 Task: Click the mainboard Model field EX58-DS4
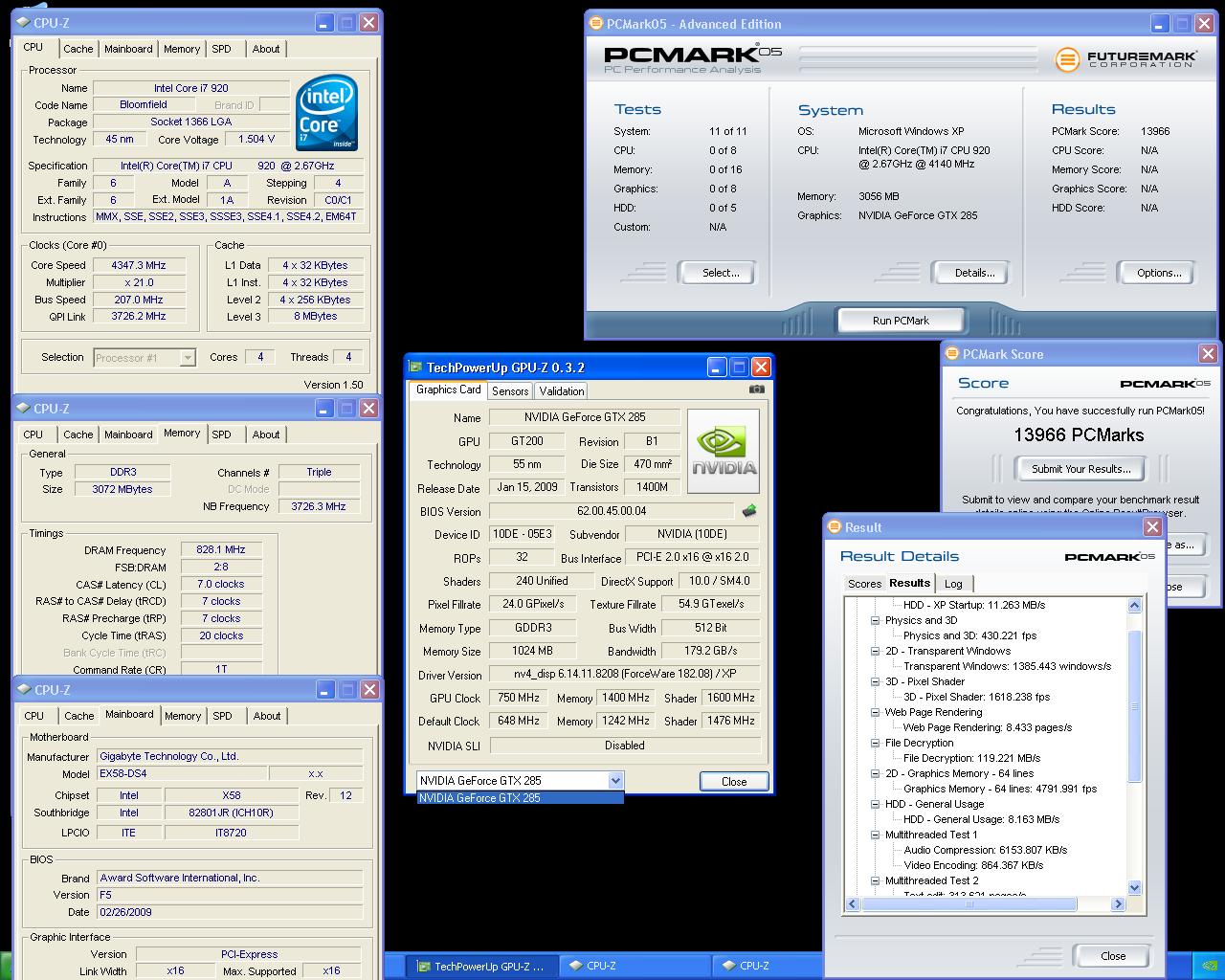point(182,773)
